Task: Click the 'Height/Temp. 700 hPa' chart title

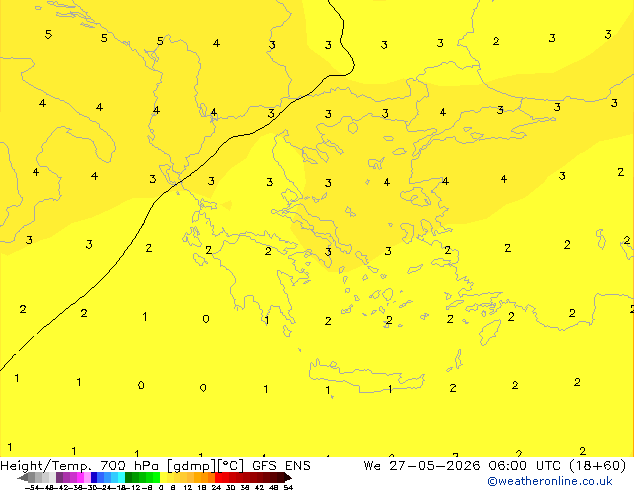Action: point(79,466)
